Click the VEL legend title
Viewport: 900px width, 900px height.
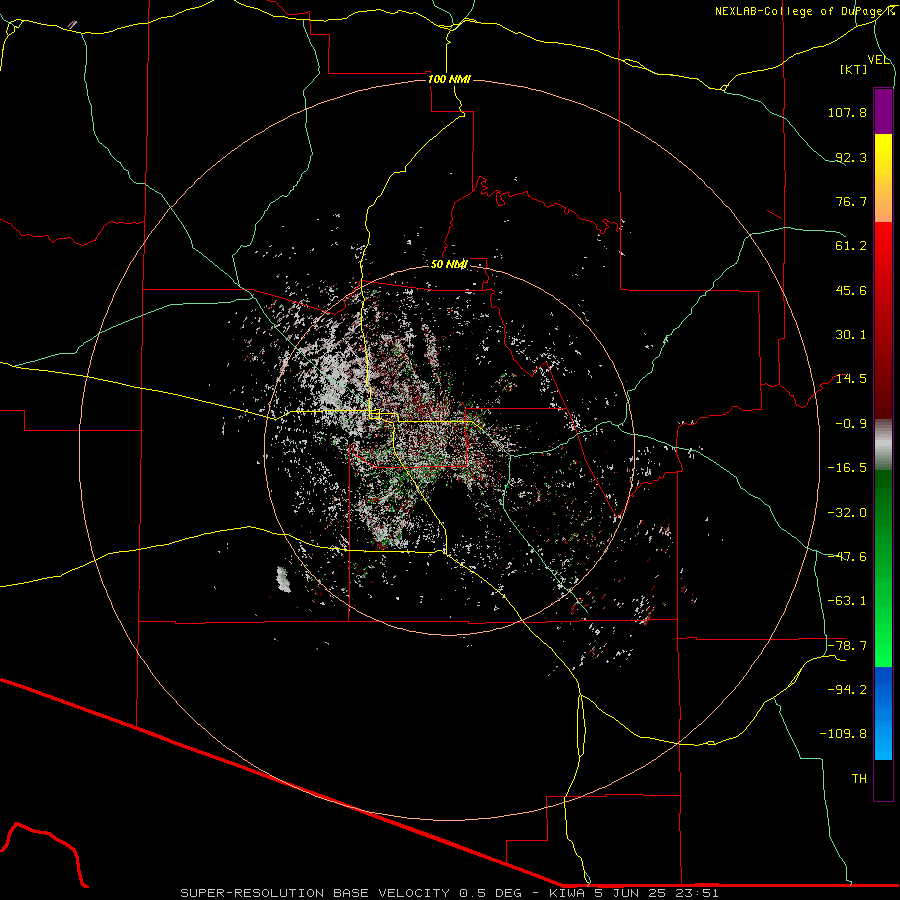click(x=879, y=60)
